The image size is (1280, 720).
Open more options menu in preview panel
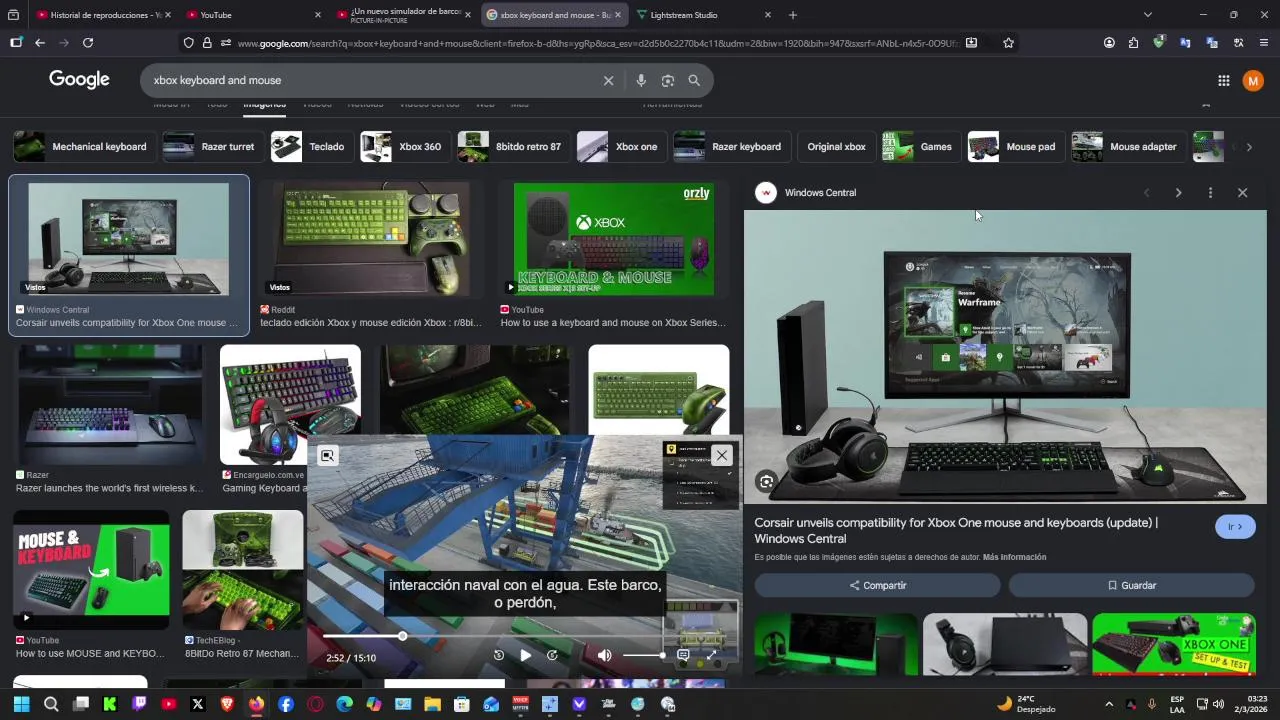[1210, 193]
